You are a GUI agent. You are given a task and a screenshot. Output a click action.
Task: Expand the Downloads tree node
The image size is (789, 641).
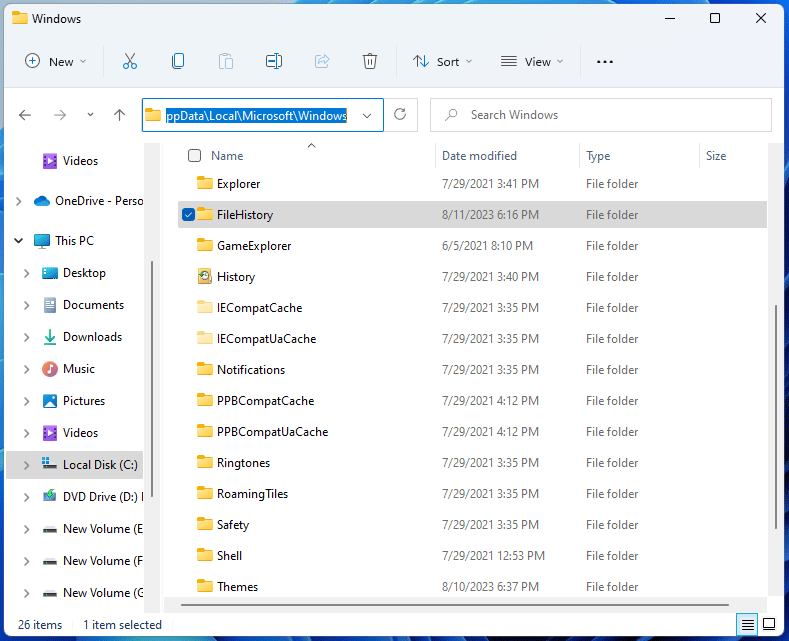tap(27, 337)
